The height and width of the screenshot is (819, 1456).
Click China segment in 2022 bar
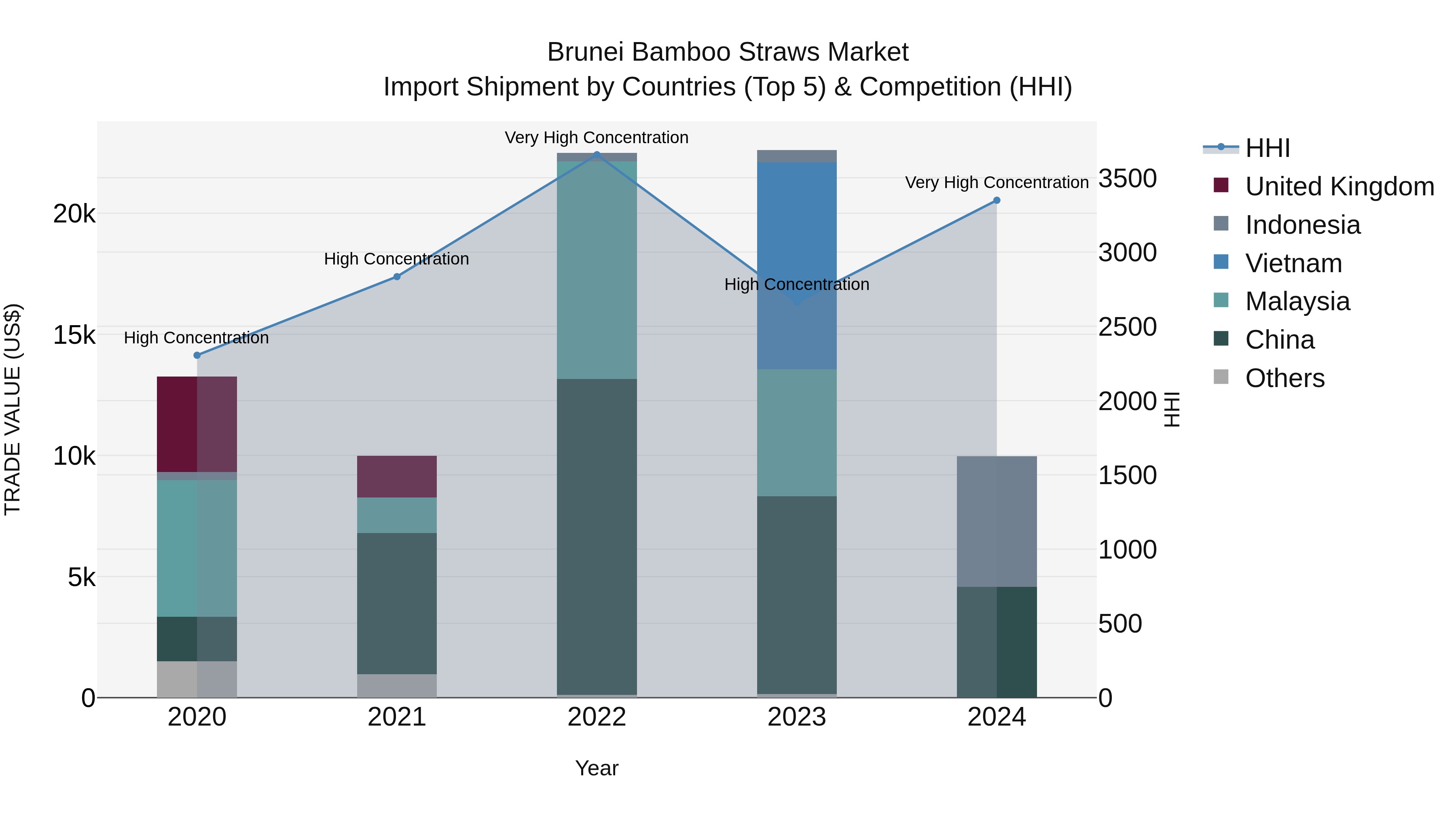pyautogui.click(x=597, y=537)
